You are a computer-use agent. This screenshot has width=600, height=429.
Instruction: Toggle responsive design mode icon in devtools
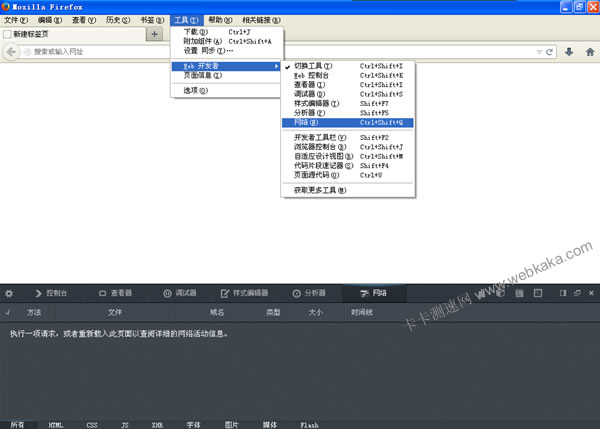538,293
